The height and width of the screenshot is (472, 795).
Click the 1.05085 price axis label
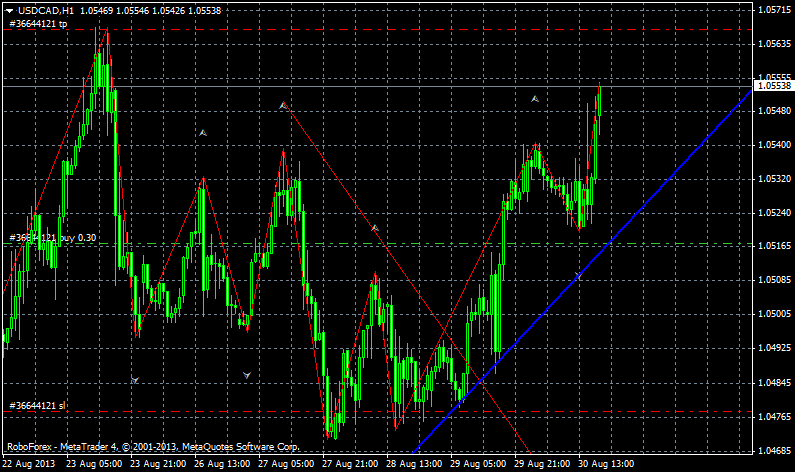pyautogui.click(x=774, y=280)
